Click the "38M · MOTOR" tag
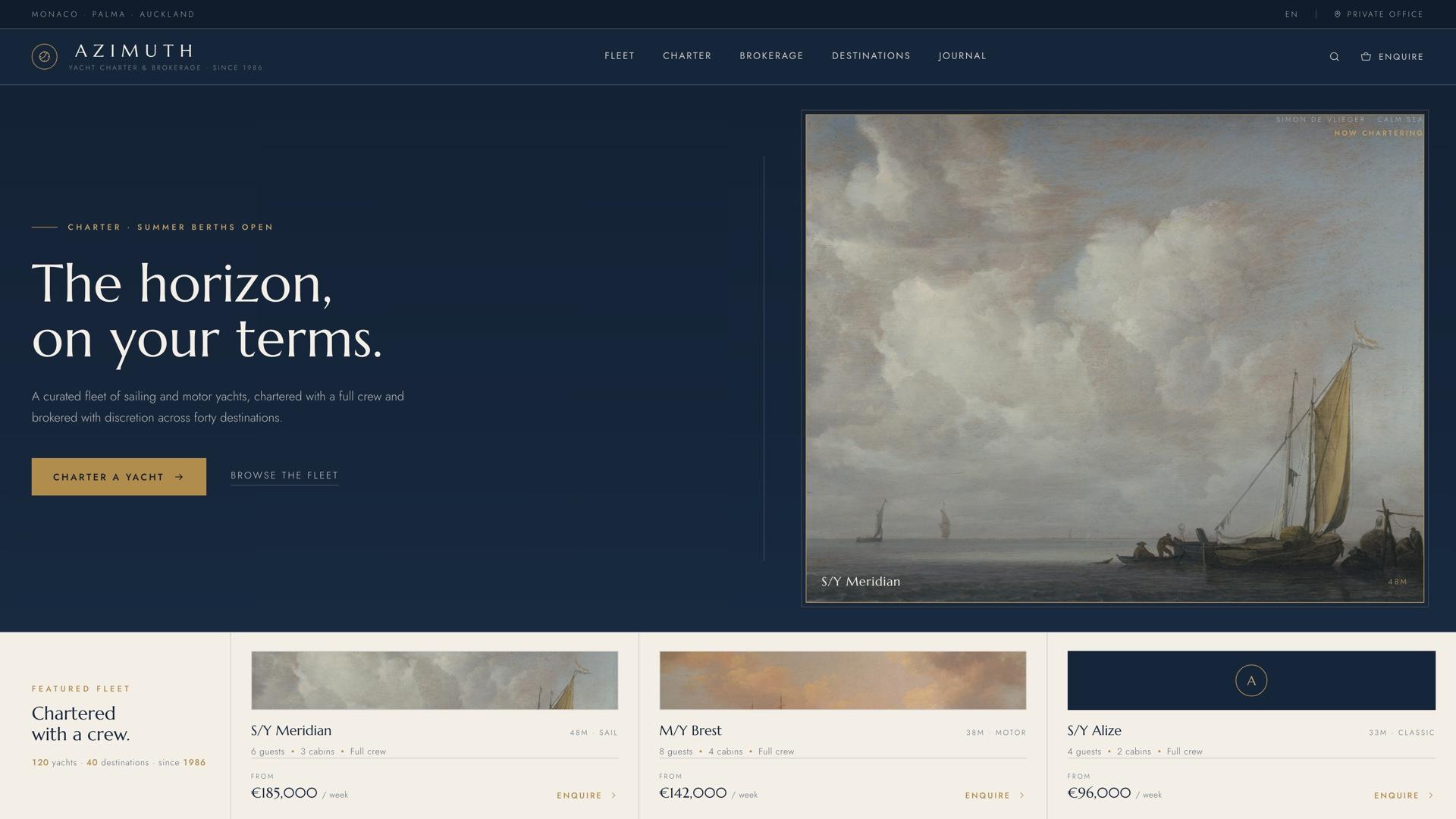Viewport: 1456px width, 819px height. coord(996,733)
